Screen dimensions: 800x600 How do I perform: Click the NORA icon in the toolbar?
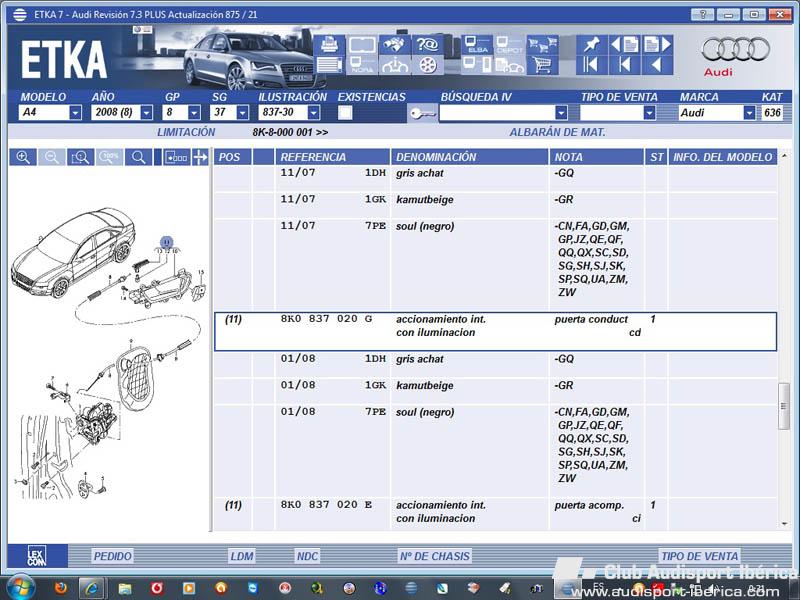(362, 65)
